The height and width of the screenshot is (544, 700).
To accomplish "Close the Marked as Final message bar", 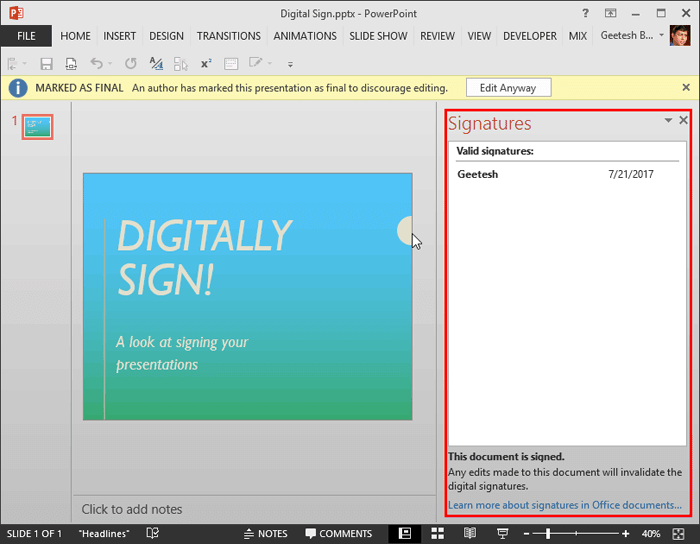I will [x=686, y=87].
